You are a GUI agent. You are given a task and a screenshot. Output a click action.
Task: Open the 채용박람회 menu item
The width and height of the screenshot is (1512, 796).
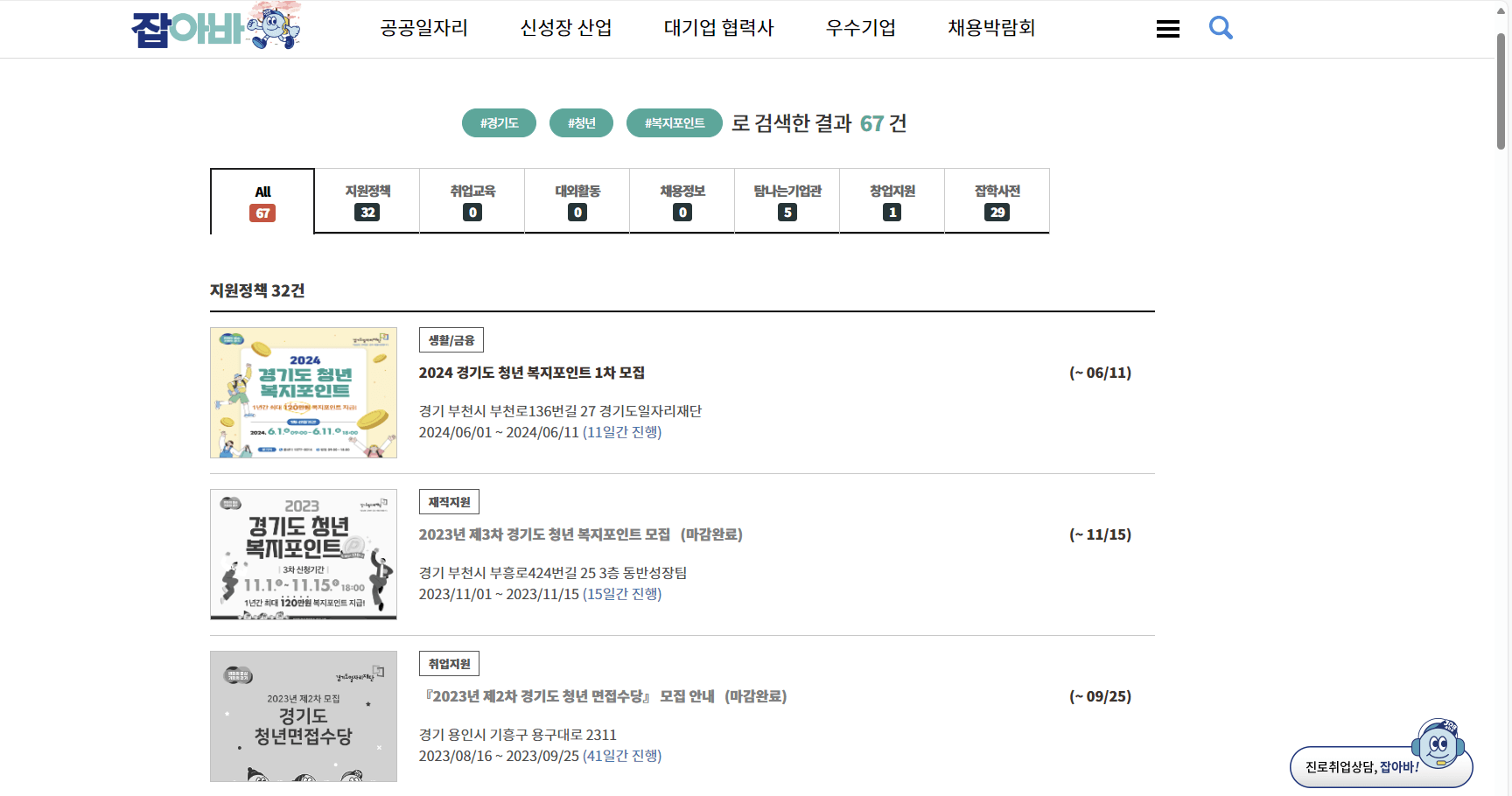click(x=990, y=27)
